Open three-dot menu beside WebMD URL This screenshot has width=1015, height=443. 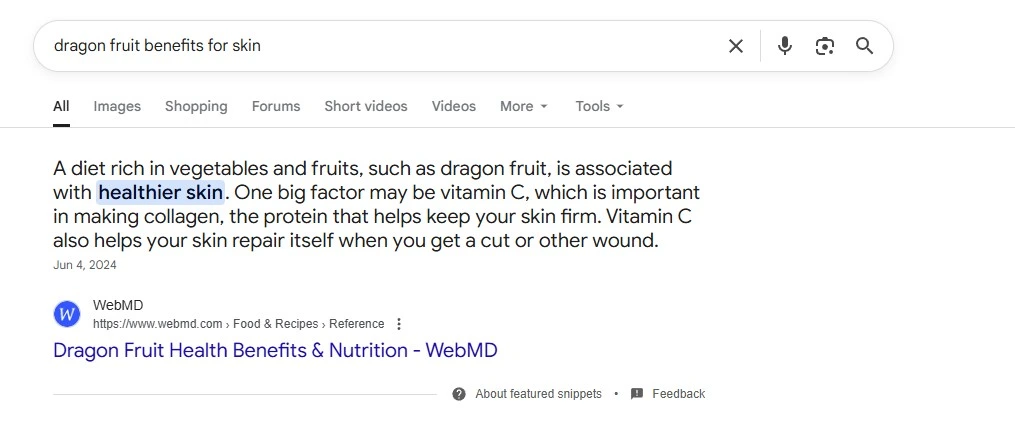[x=399, y=324]
